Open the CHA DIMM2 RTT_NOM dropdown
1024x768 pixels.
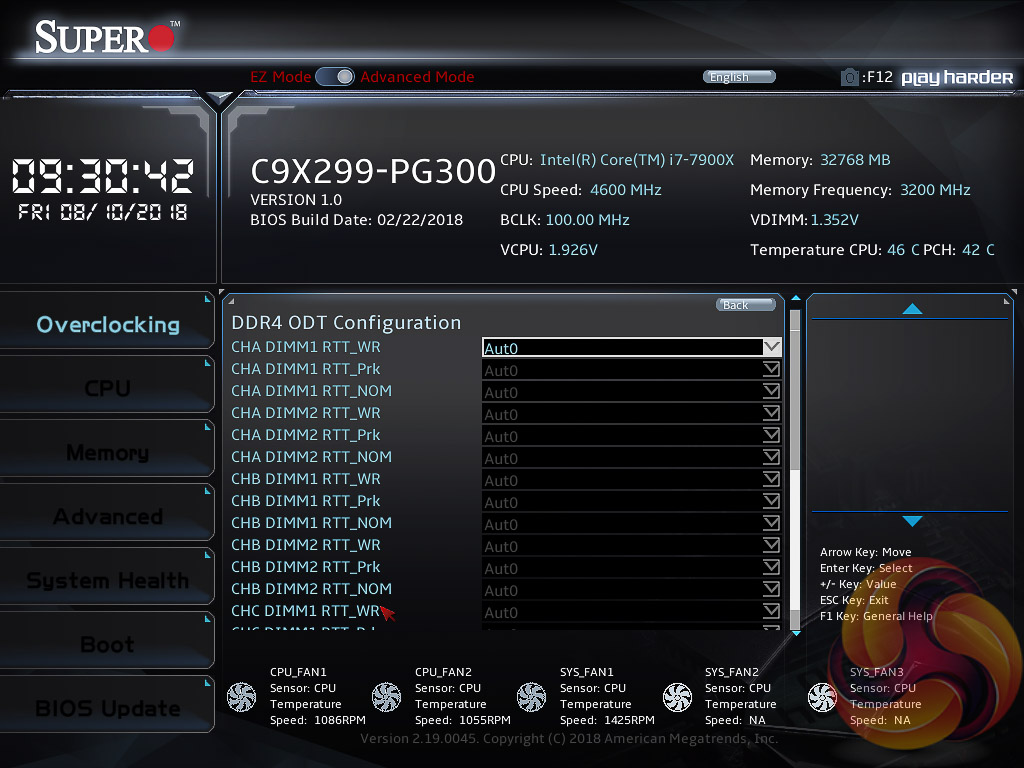pos(631,458)
